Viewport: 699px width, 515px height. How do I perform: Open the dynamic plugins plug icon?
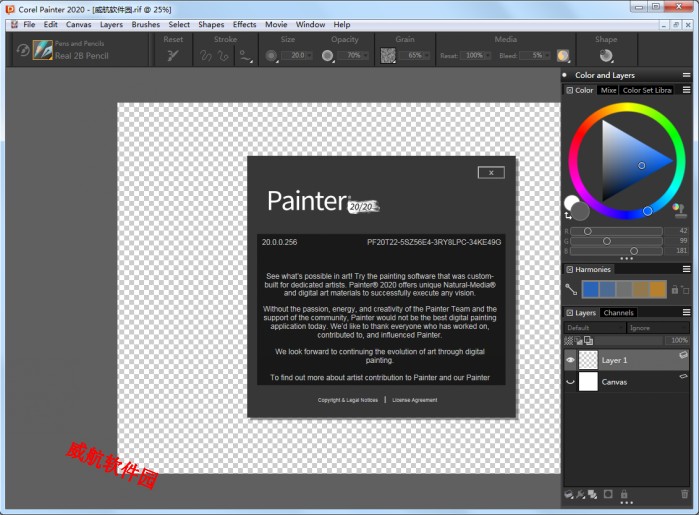[580, 494]
